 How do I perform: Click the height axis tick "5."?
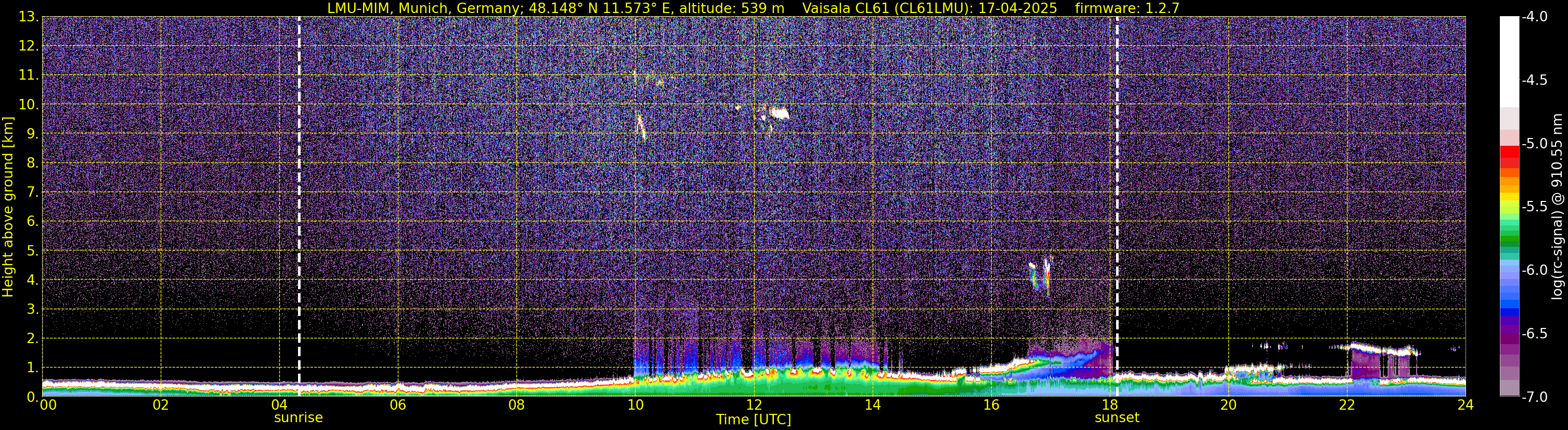[32, 250]
